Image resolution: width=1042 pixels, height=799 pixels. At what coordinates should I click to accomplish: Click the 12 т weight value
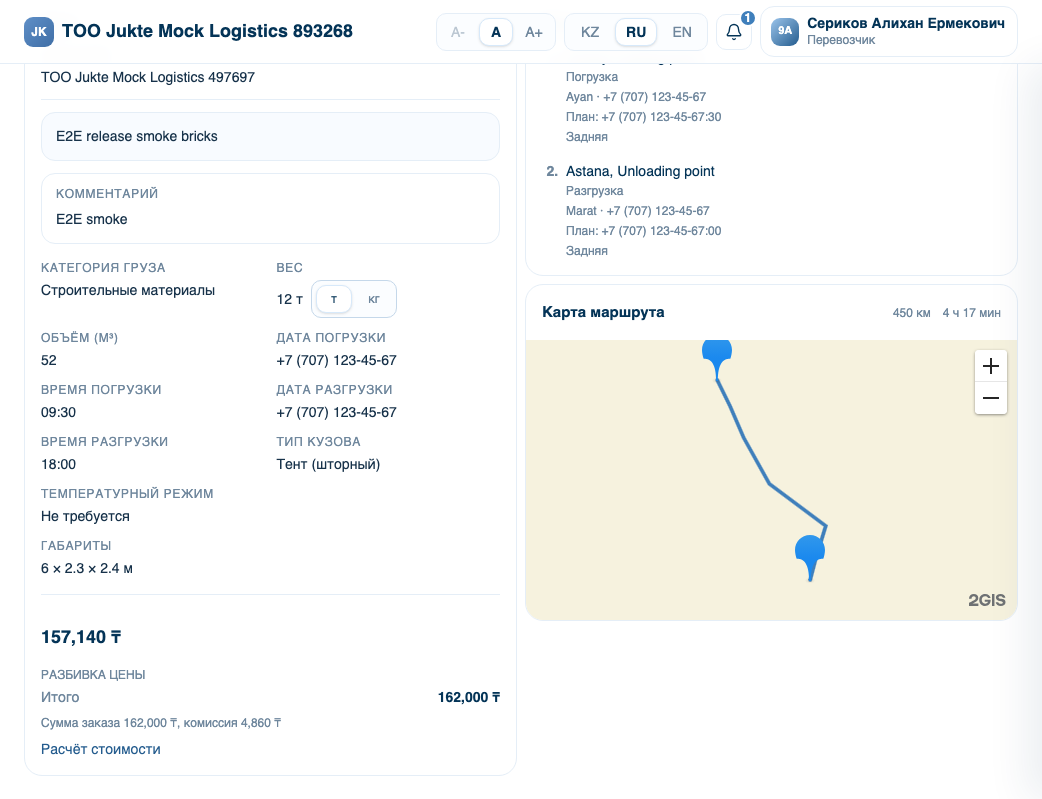[x=290, y=299]
